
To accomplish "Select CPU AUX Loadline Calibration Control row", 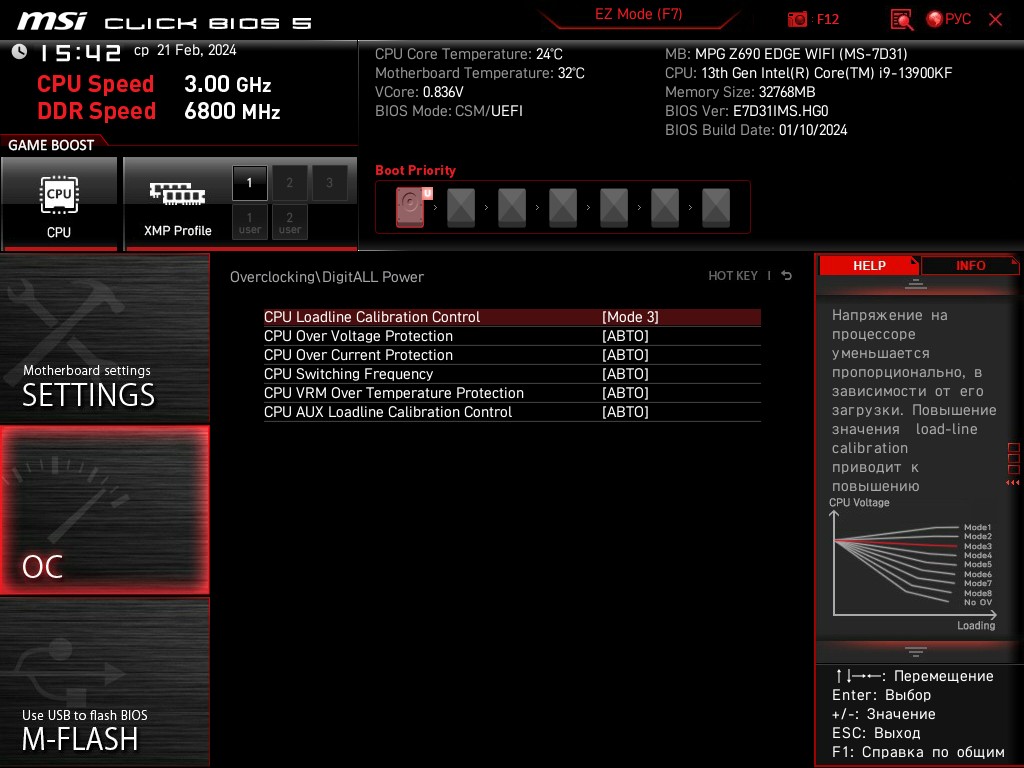I will (512, 411).
